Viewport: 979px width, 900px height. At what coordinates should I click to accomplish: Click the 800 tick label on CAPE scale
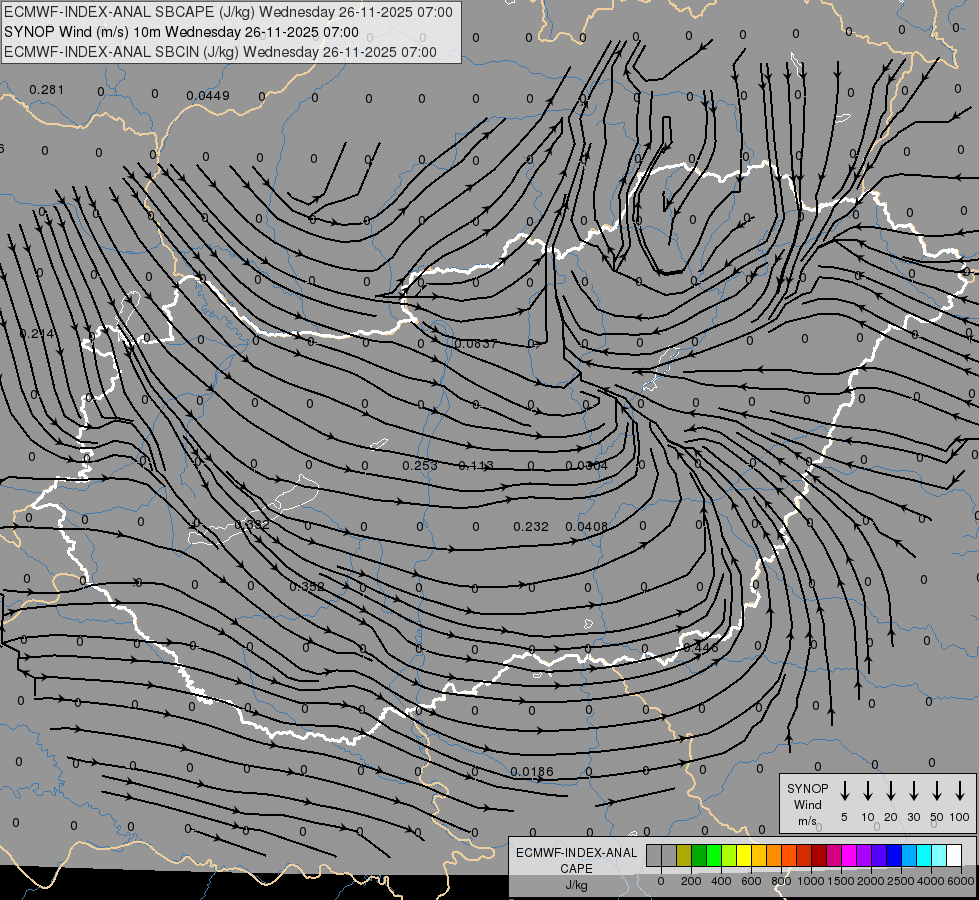tap(781, 881)
